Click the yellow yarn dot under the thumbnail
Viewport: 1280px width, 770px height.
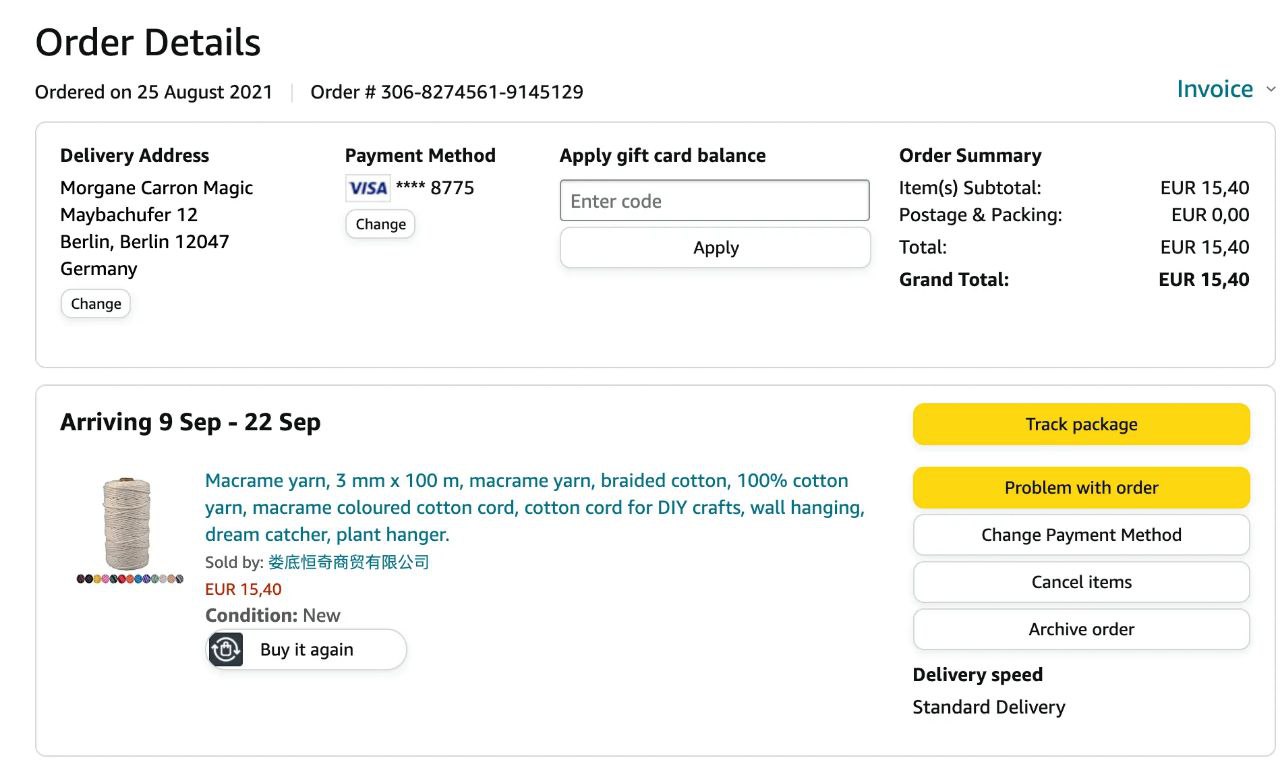click(x=97, y=579)
